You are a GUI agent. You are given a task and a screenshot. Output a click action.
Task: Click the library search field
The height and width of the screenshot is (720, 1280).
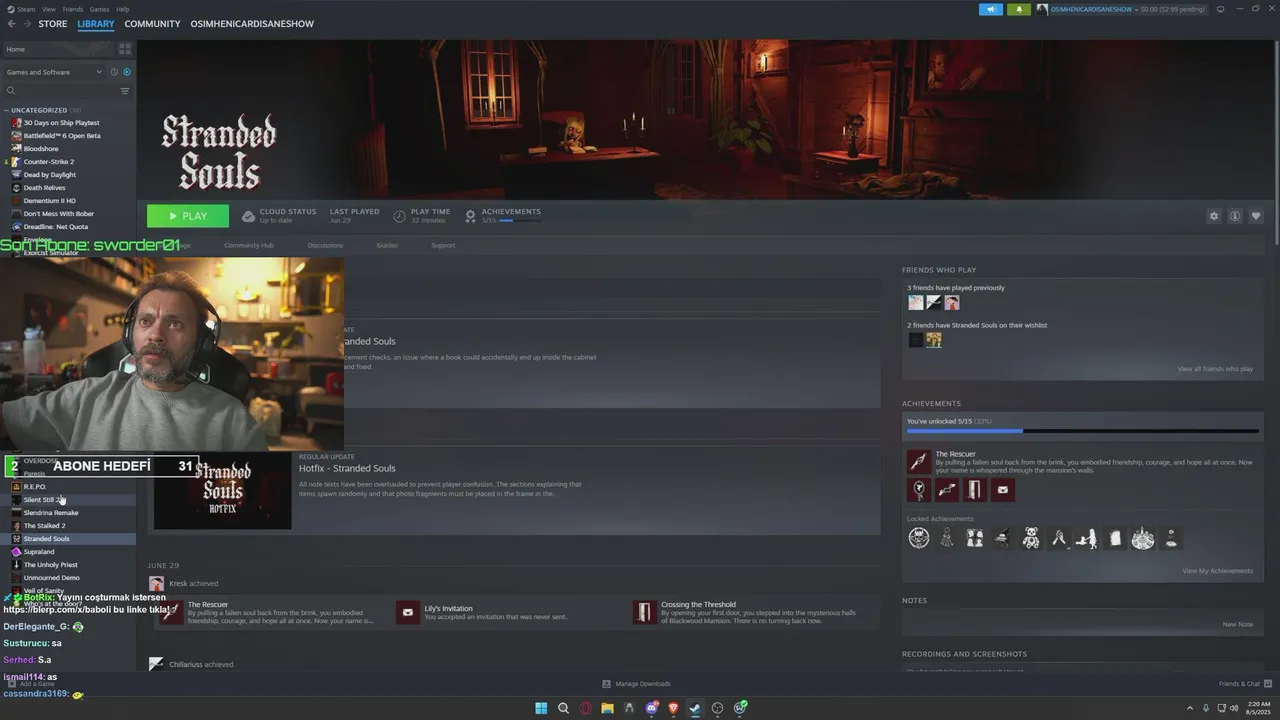pos(60,91)
